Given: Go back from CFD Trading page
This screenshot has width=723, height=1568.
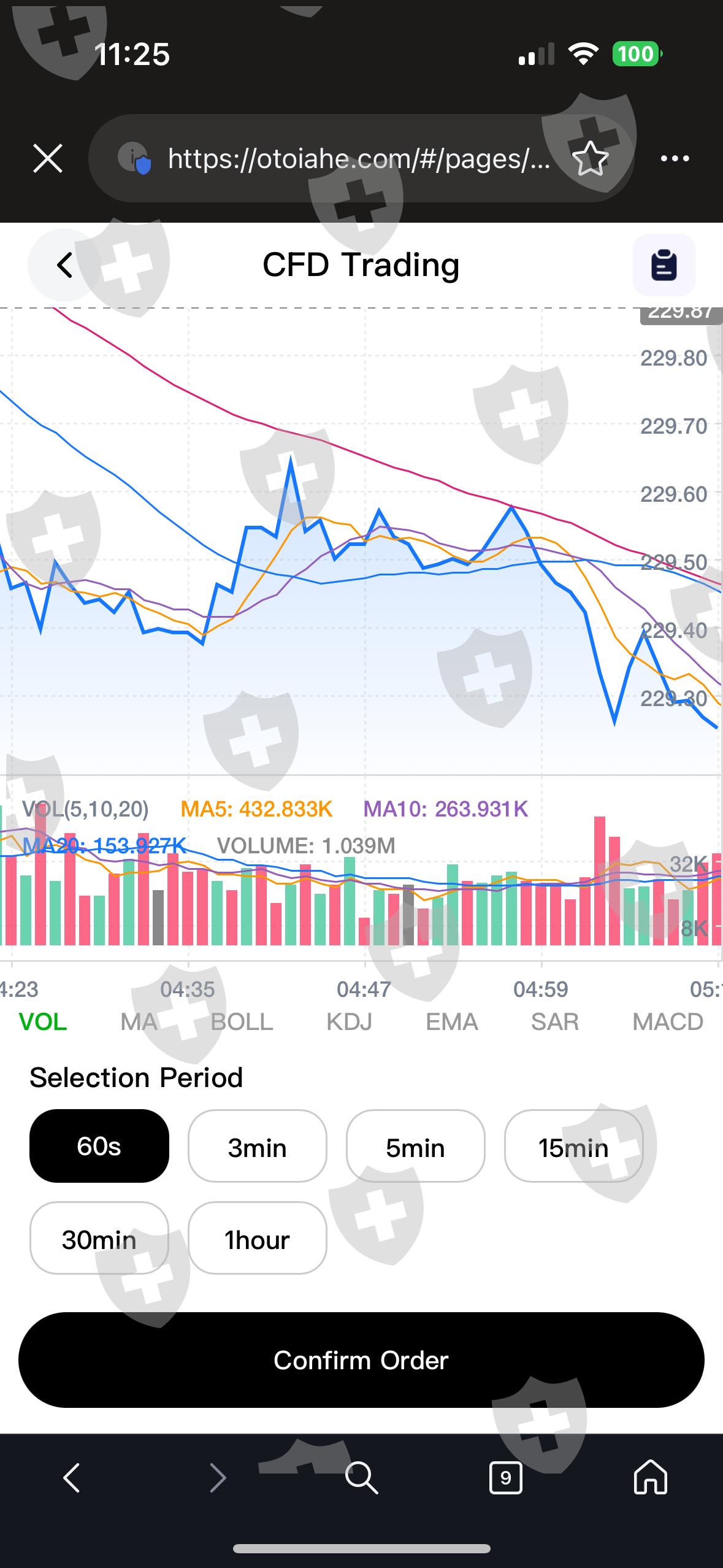Looking at the screenshot, I should pyautogui.click(x=64, y=265).
